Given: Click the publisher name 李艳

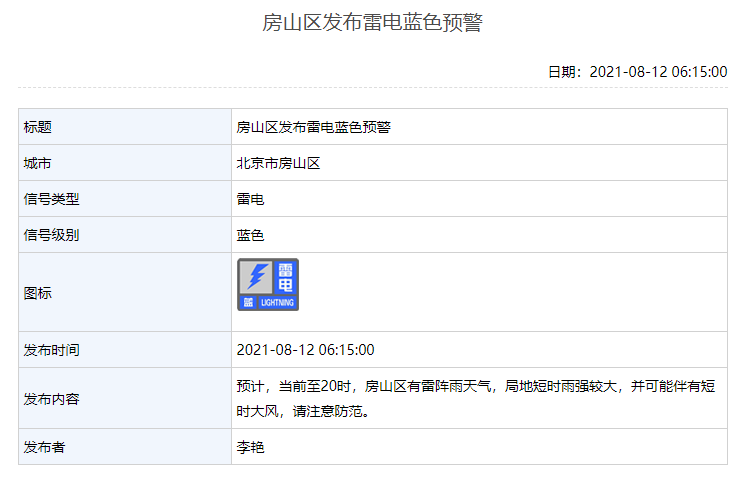Looking at the screenshot, I should [250, 447].
